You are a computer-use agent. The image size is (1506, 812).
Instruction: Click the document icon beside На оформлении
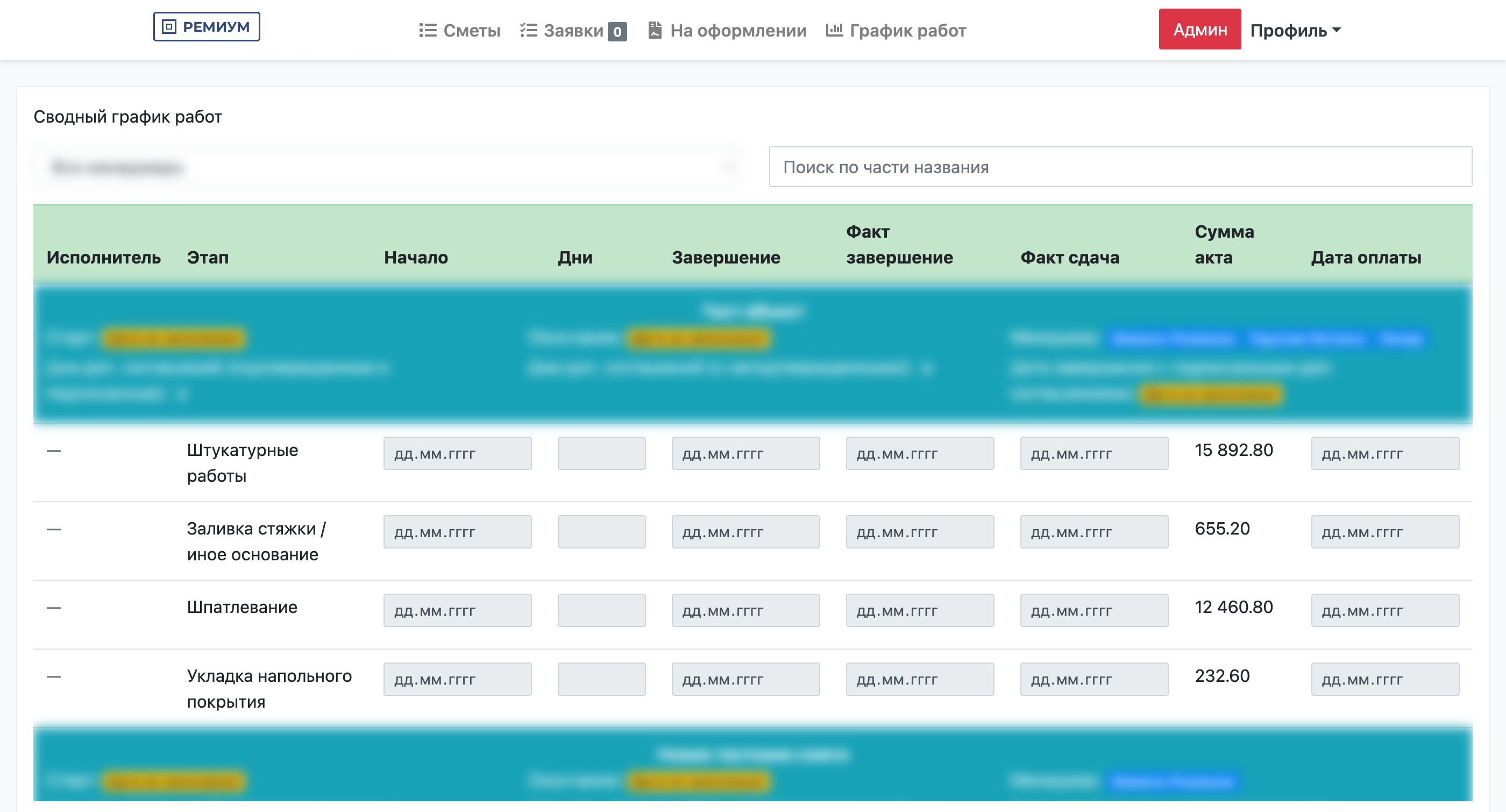(655, 31)
